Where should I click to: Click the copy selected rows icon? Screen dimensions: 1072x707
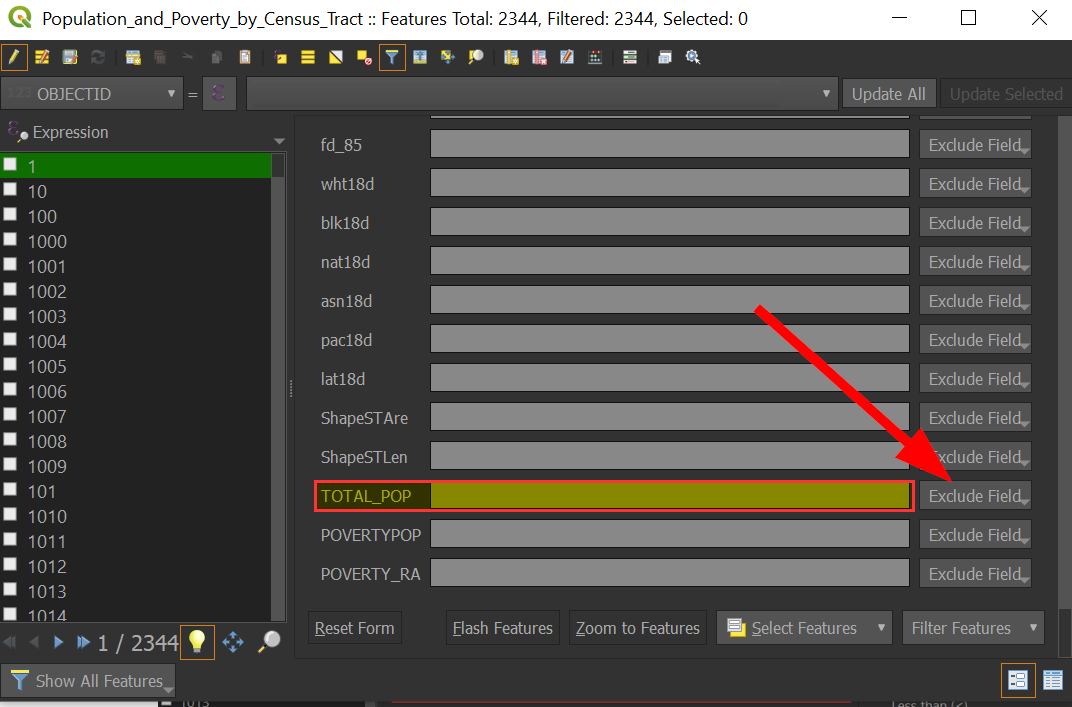(x=217, y=57)
